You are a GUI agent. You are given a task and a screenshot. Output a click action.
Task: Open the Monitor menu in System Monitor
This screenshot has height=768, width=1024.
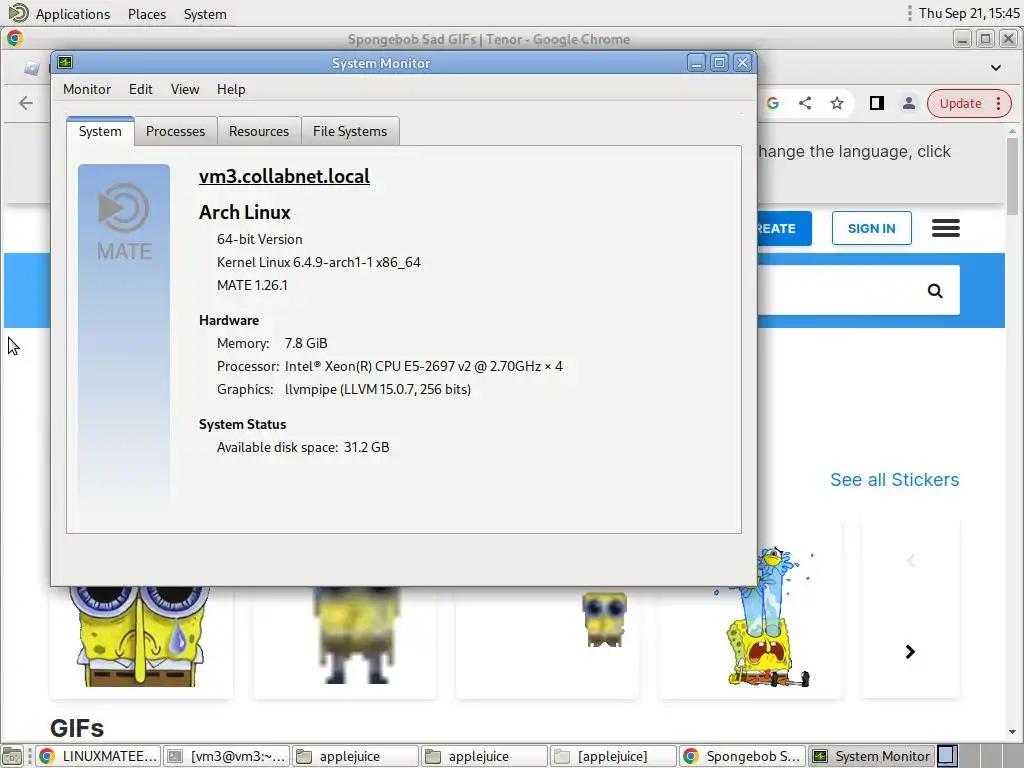pyautogui.click(x=87, y=89)
